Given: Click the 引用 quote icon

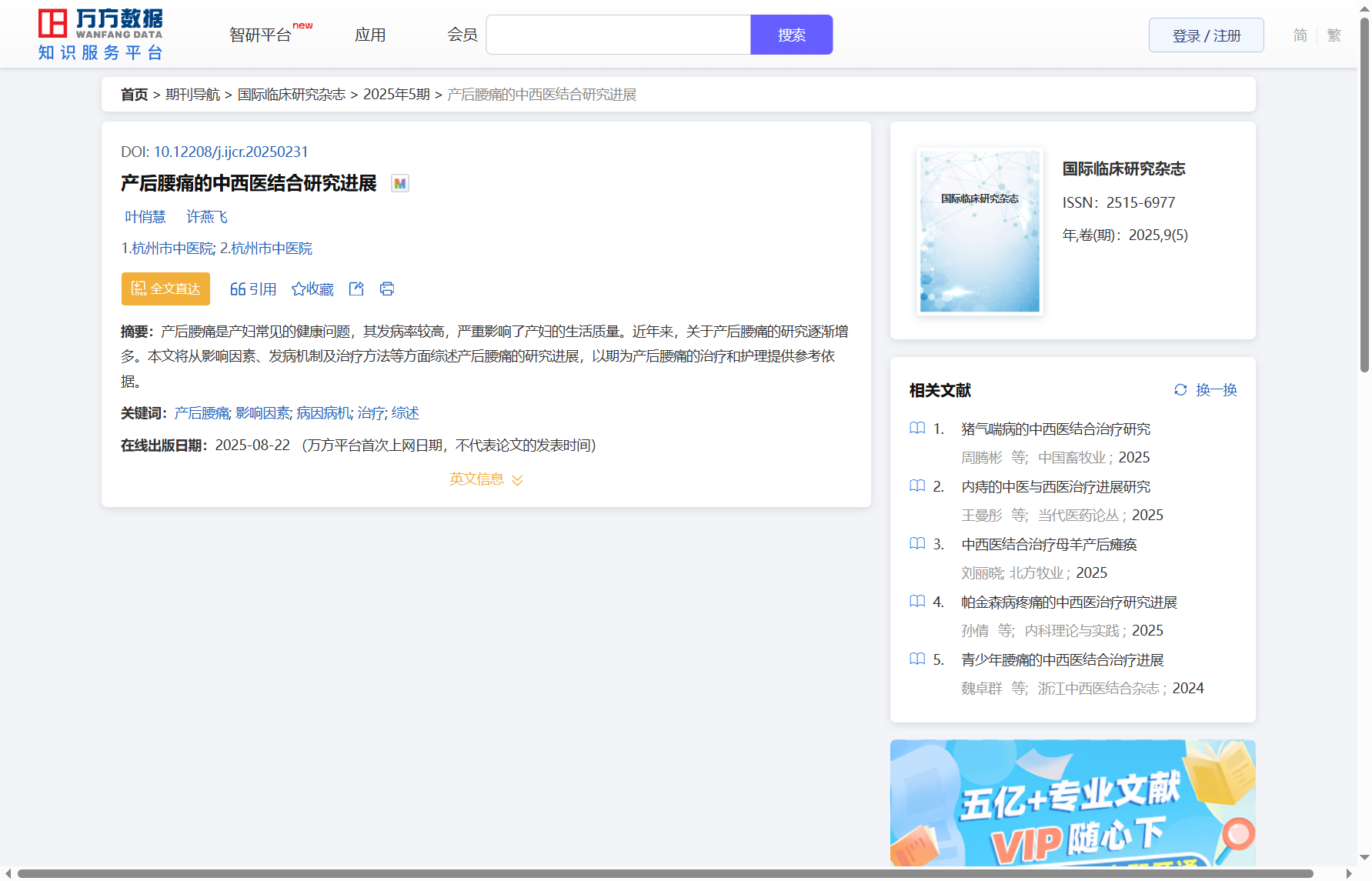Looking at the screenshot, I should [x=238, y=289].
